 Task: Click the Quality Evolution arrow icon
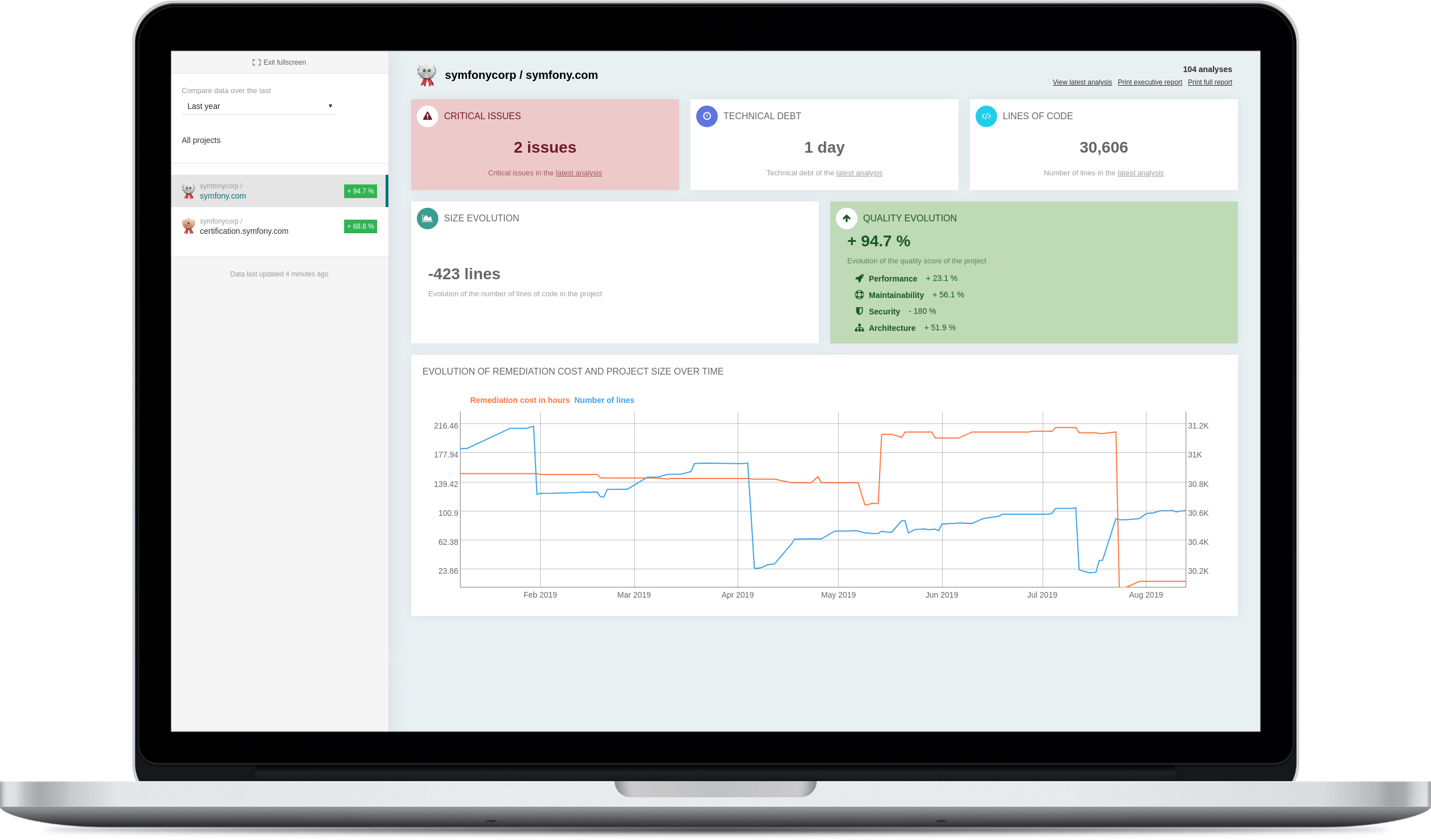846,219
